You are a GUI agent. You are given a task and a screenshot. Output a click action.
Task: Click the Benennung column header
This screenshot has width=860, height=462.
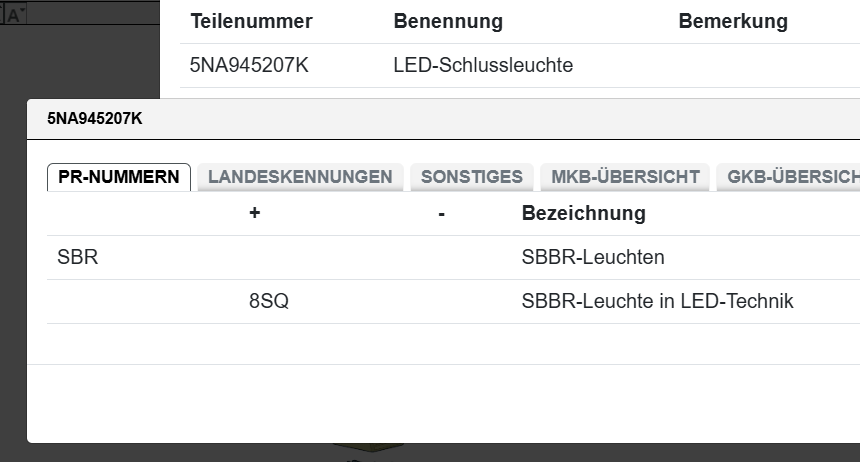(x=448, y=21)
